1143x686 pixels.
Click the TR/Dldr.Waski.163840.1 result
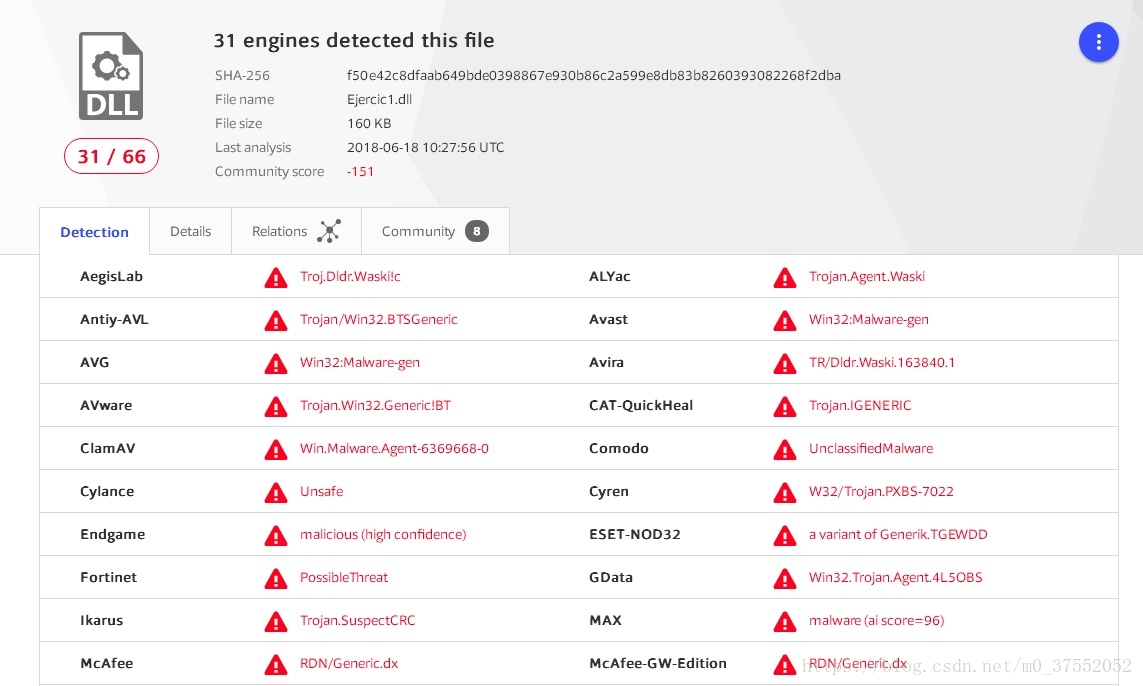[881, 362]
